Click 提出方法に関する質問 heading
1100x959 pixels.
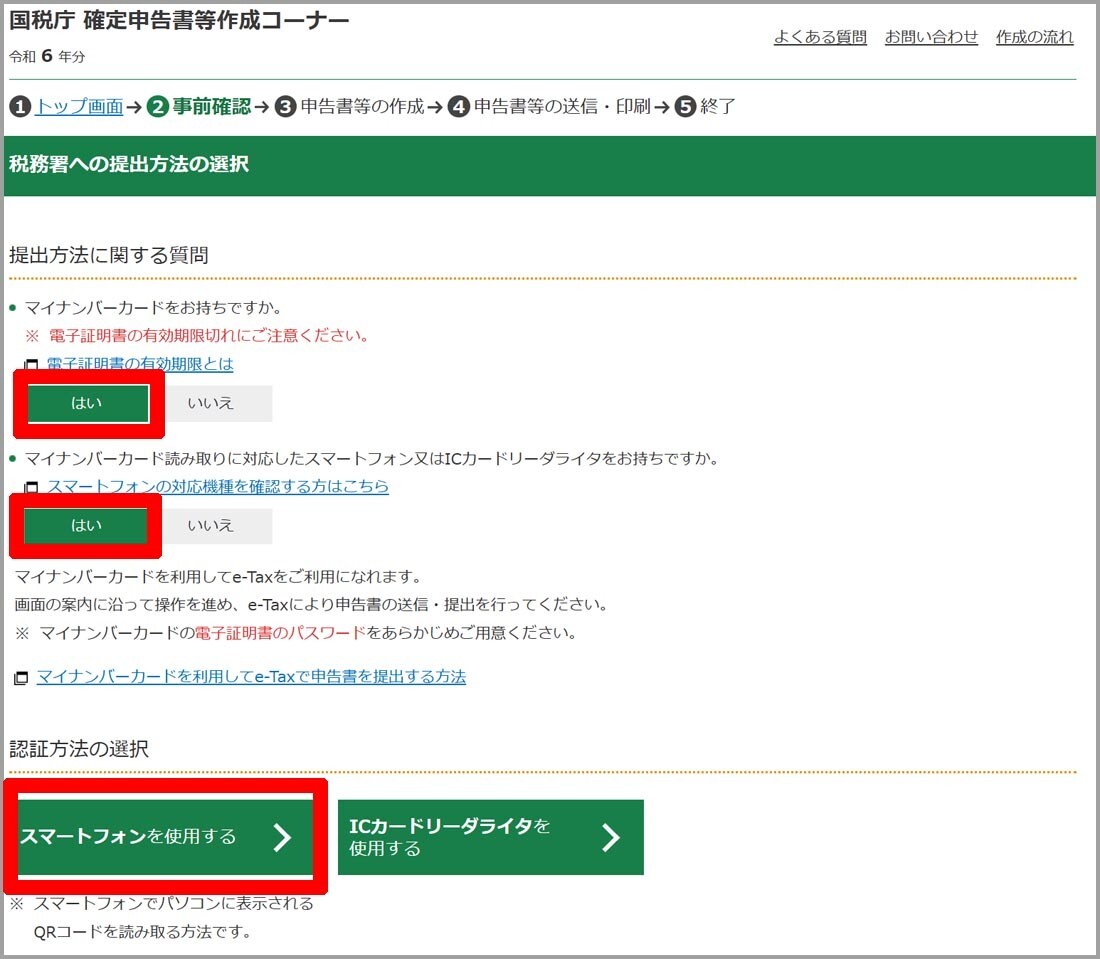[x=109, y=255]
